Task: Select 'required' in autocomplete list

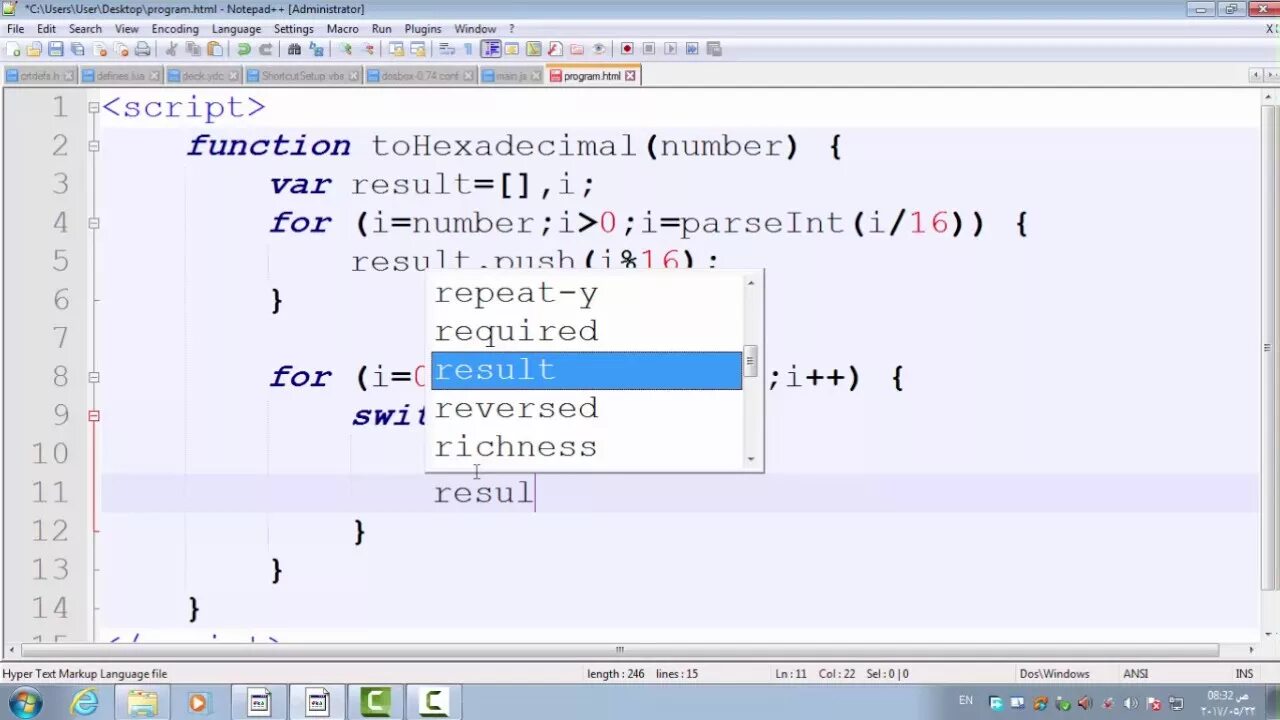Action: pyautogui.click(x=586, y=331)
